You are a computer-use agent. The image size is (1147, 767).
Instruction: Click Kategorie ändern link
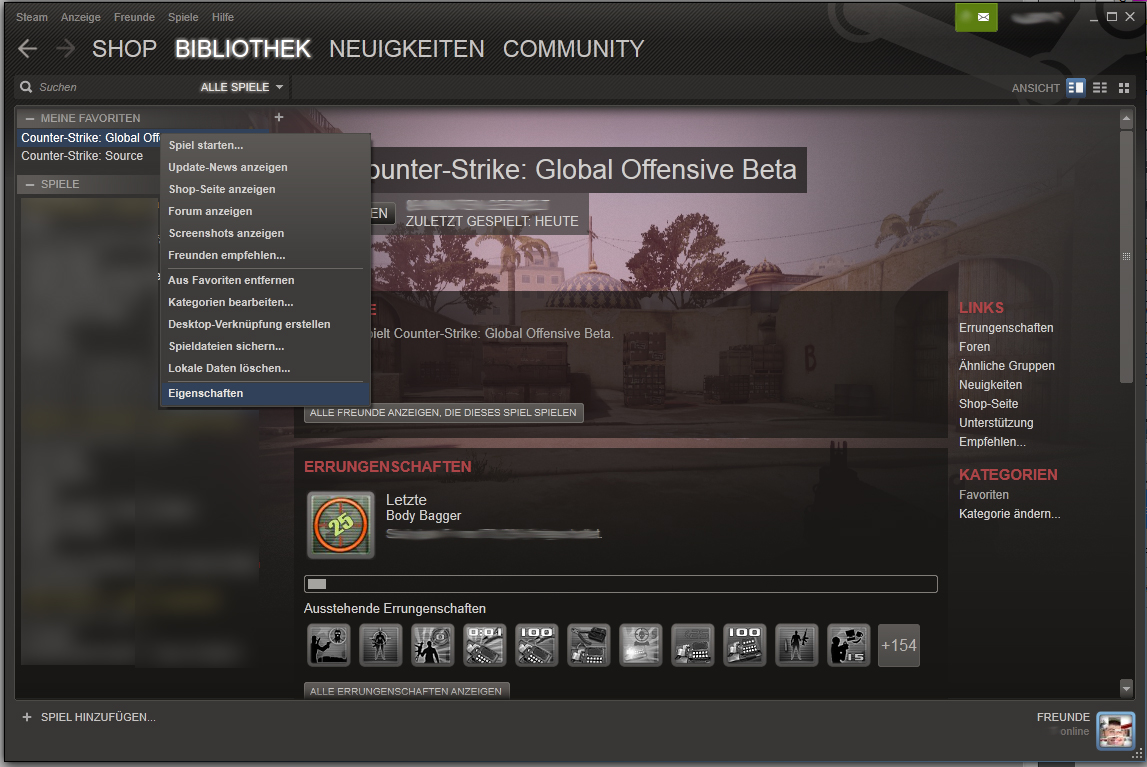click(1009, 513)
